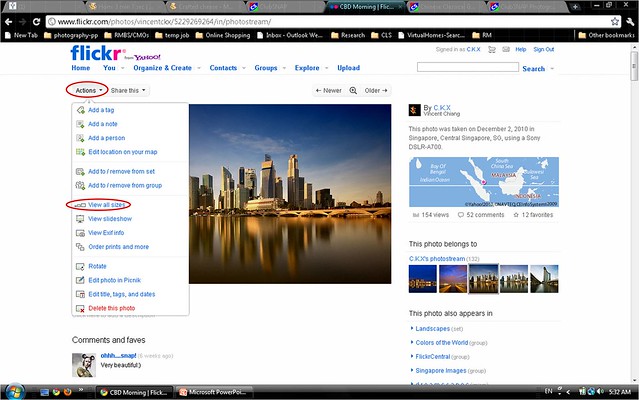This screenshot has height=400, width=639.
Task: Go to Newer photo
Action: click(328, 90)
